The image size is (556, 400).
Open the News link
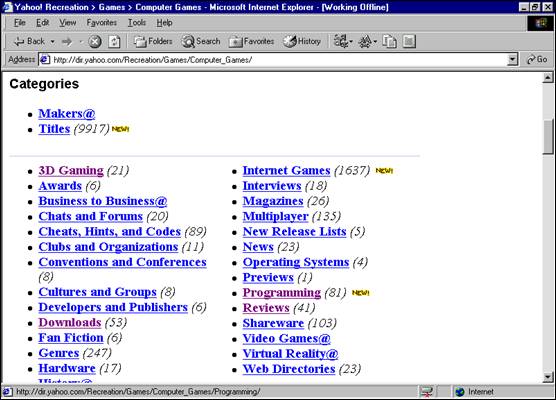[x=258, y=247]
